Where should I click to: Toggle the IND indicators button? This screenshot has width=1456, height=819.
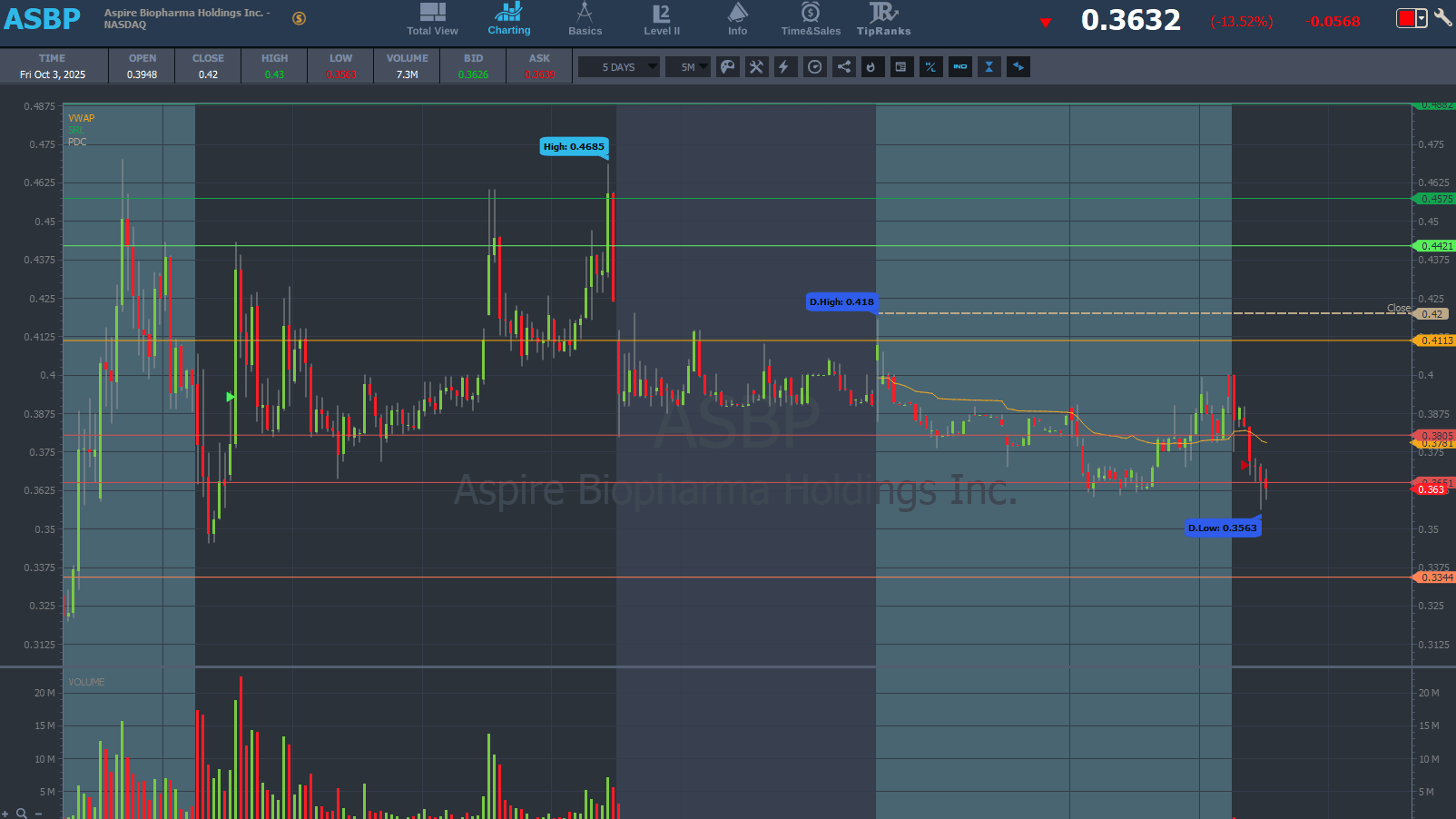tap(960, 67)
